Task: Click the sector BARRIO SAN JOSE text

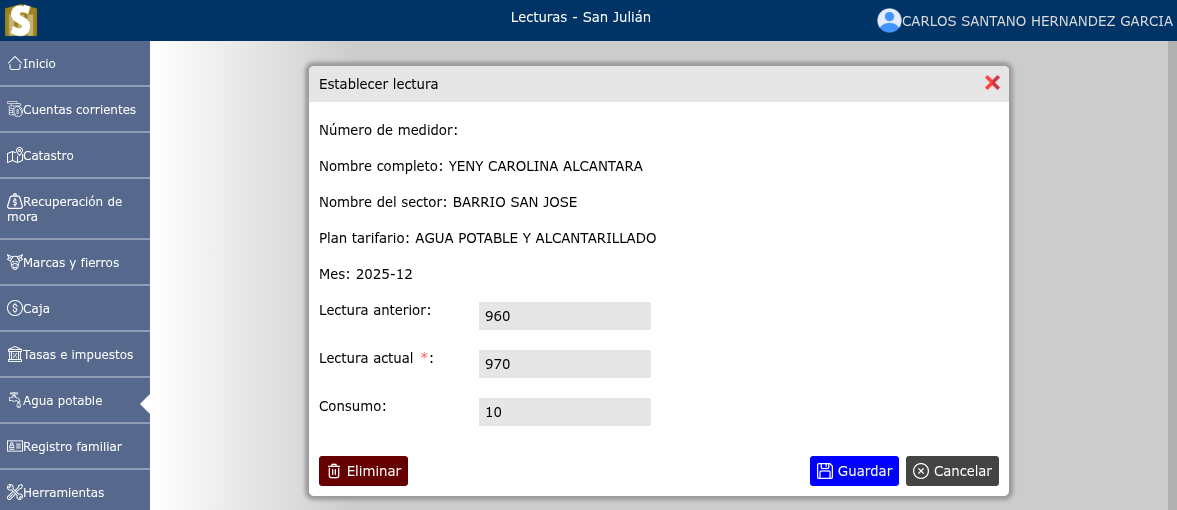Action: 515,202
